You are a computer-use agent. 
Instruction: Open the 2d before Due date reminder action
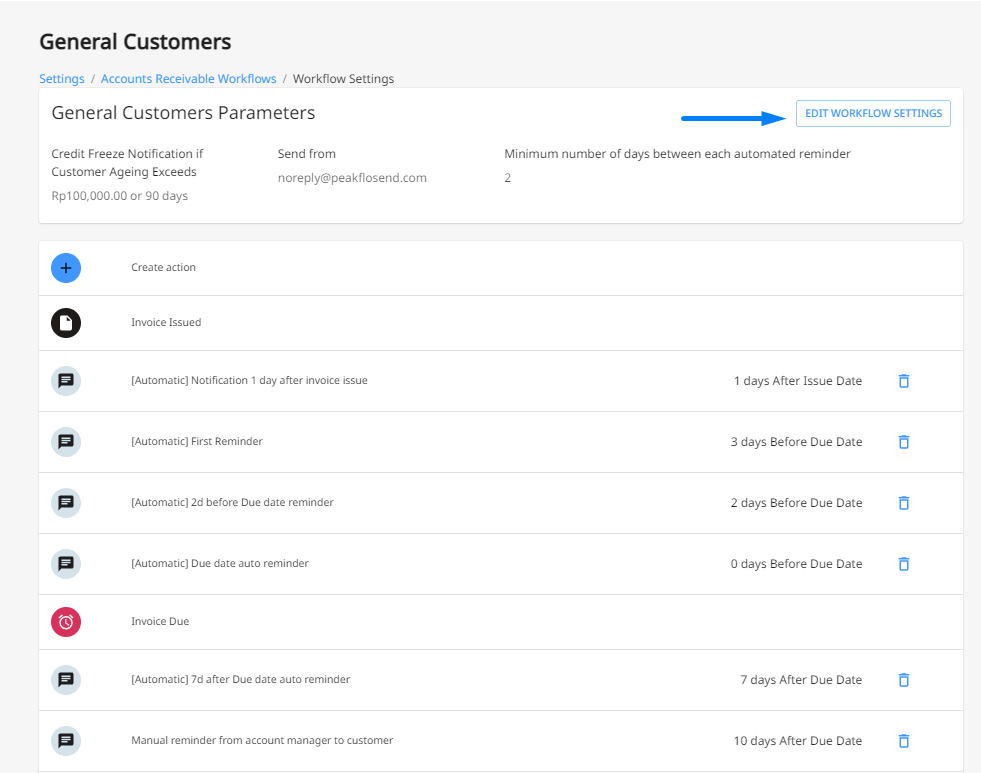coord(232,502)
